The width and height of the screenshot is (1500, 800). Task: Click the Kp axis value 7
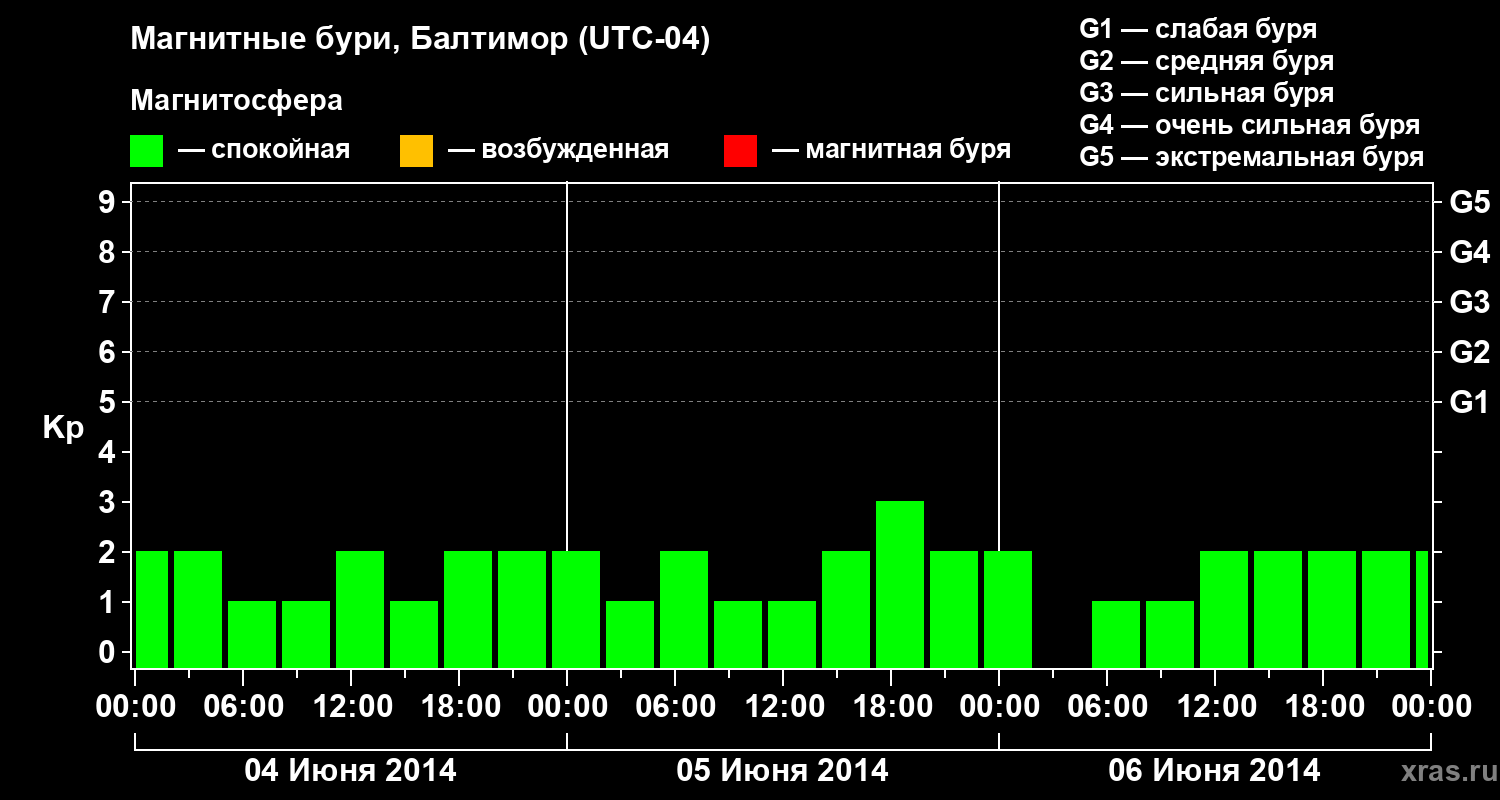(109, 302)
